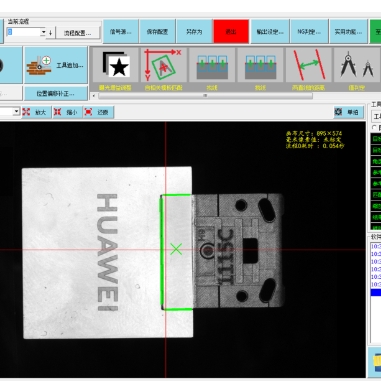Zoom out with the 缩小 button

point(67,112)
